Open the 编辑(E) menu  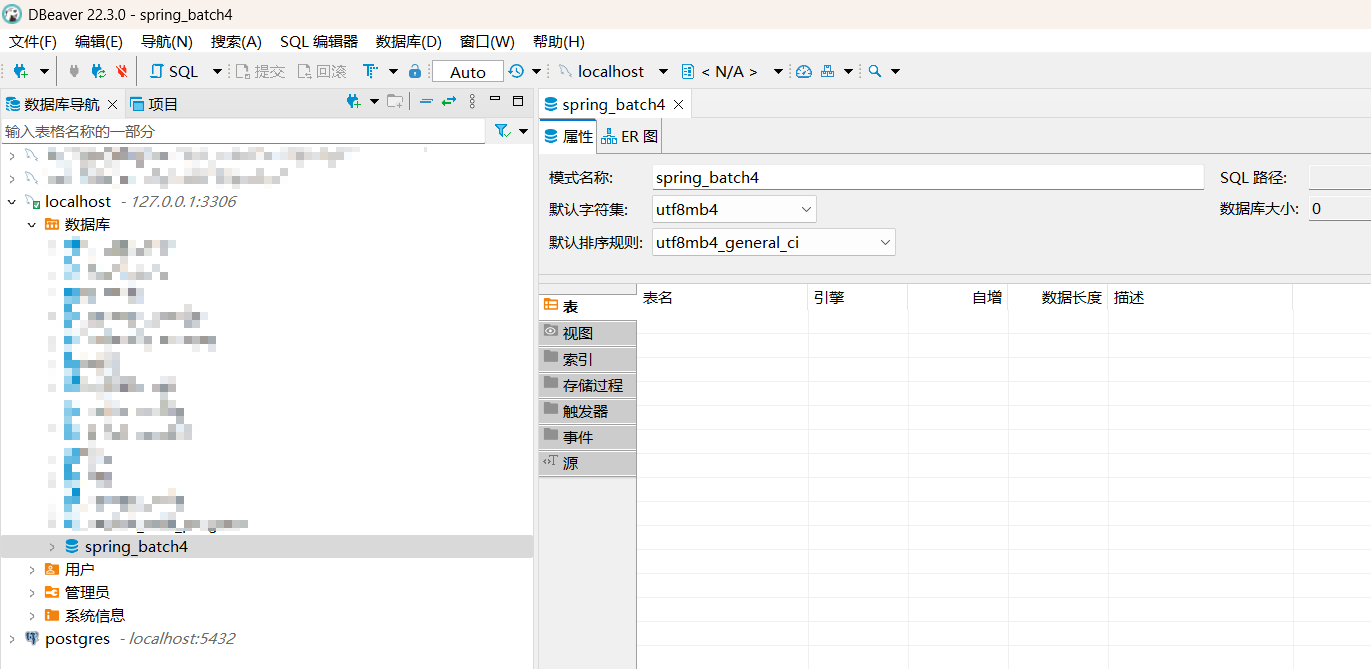99,42
